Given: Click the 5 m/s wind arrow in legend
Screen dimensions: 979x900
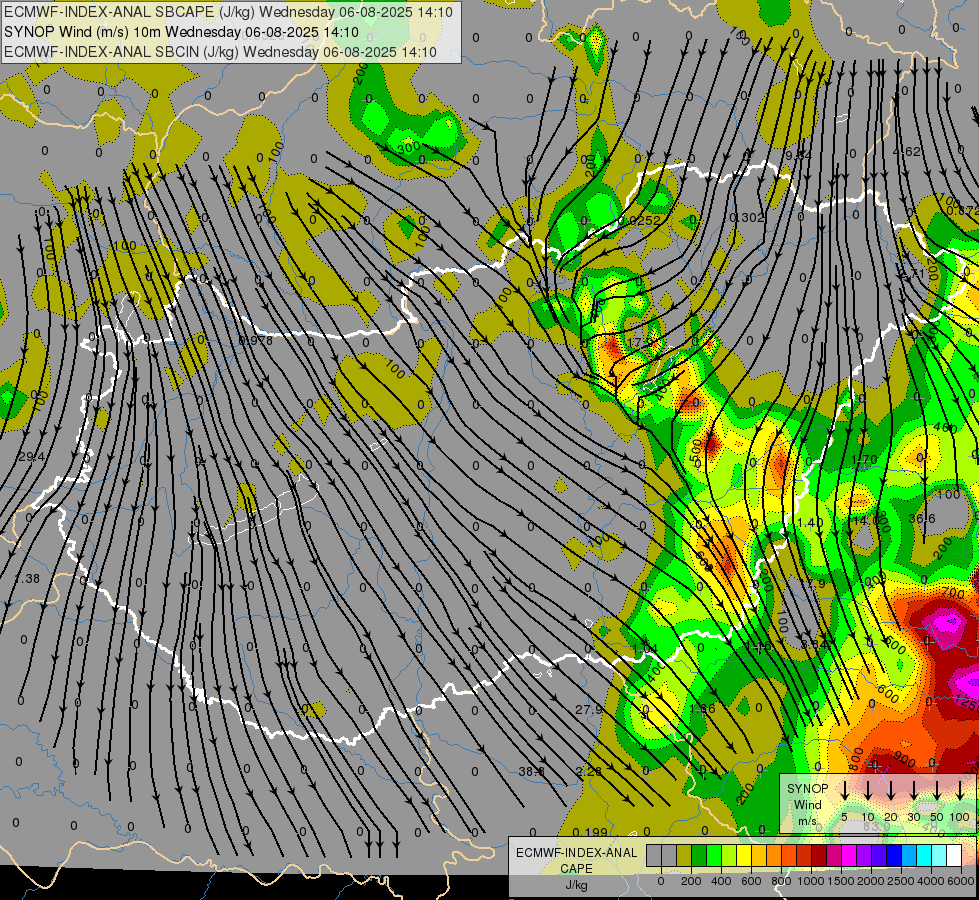Looking at the screenshot, I should [x=844, y=791].
